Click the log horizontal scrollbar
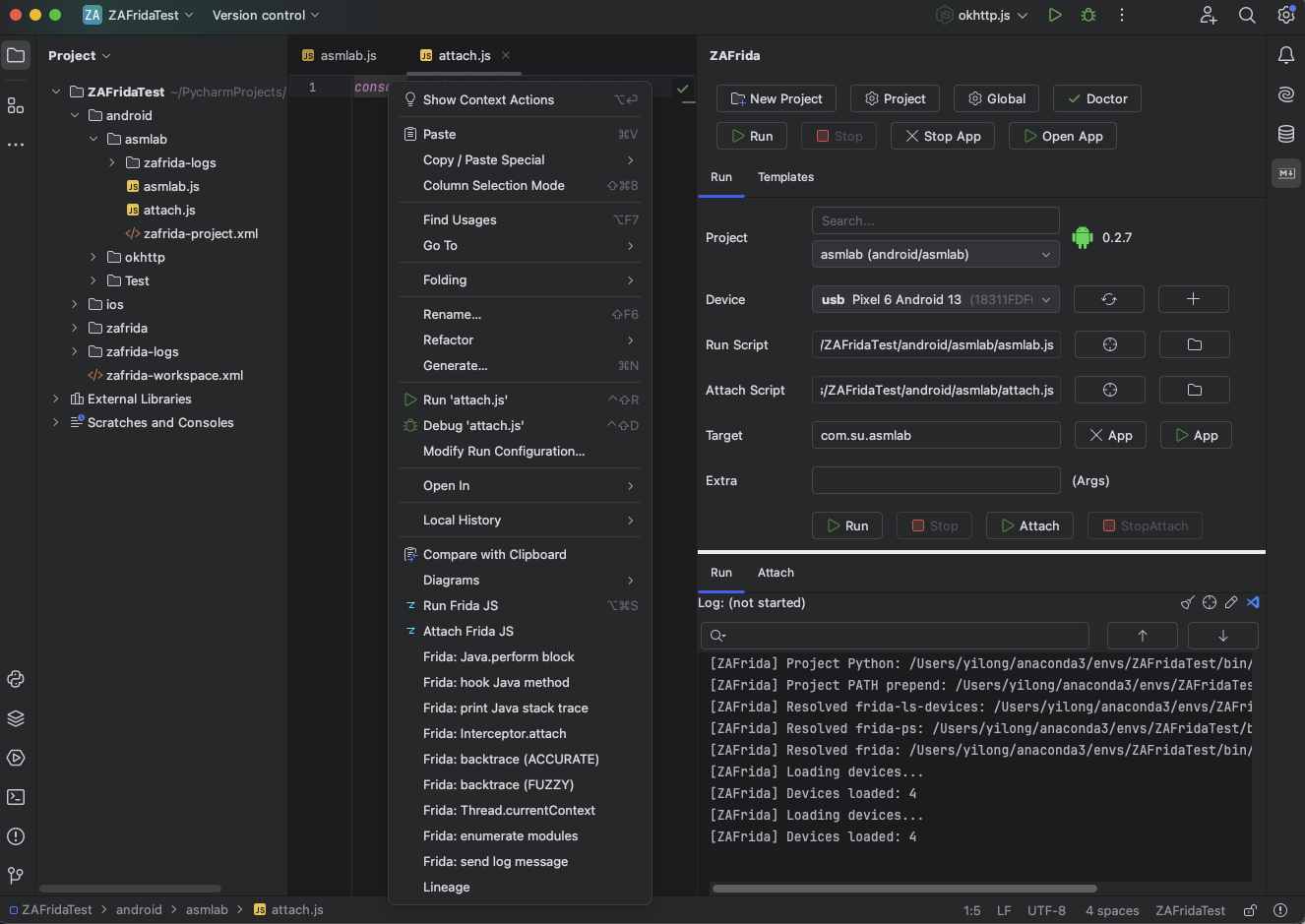 (904, 889)
